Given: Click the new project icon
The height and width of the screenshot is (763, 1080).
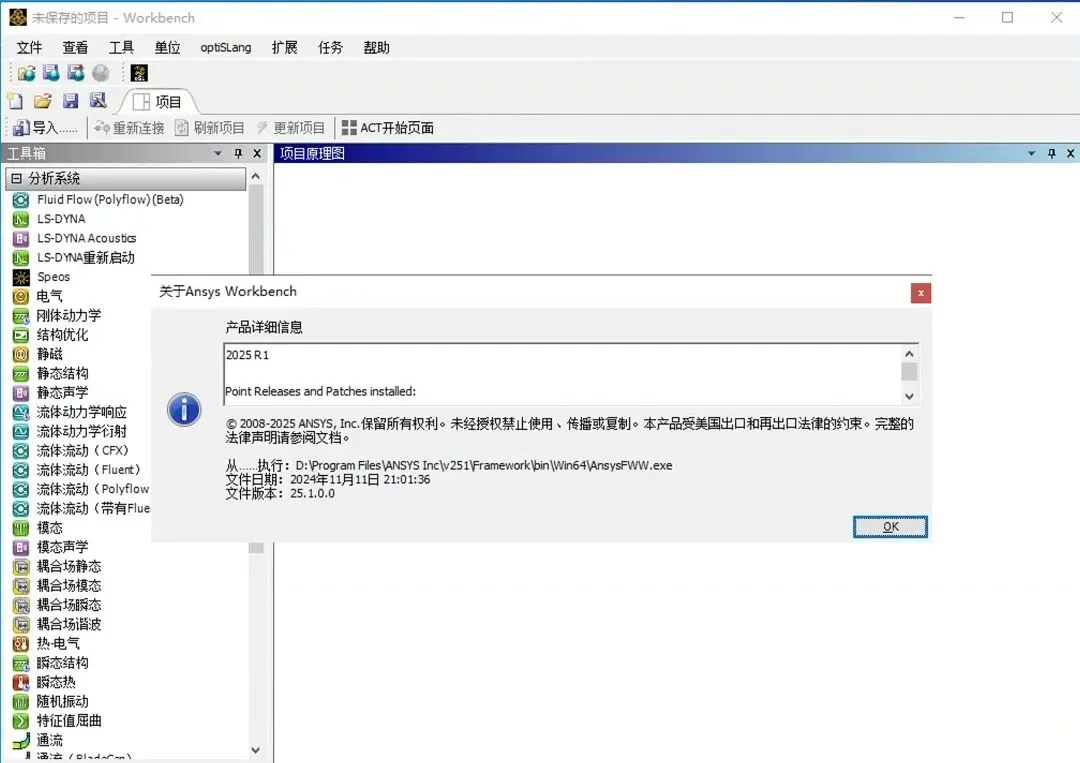Looking at the screenshot, I should (x=15, y=101).
